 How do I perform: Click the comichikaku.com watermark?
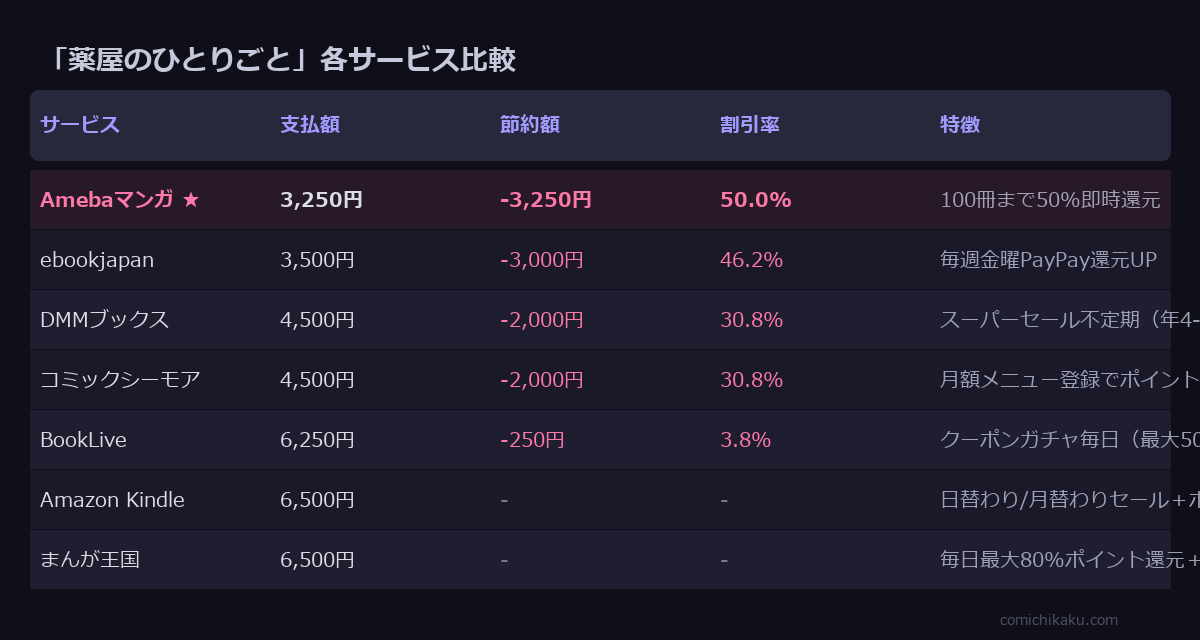(x=1059, y=620)
